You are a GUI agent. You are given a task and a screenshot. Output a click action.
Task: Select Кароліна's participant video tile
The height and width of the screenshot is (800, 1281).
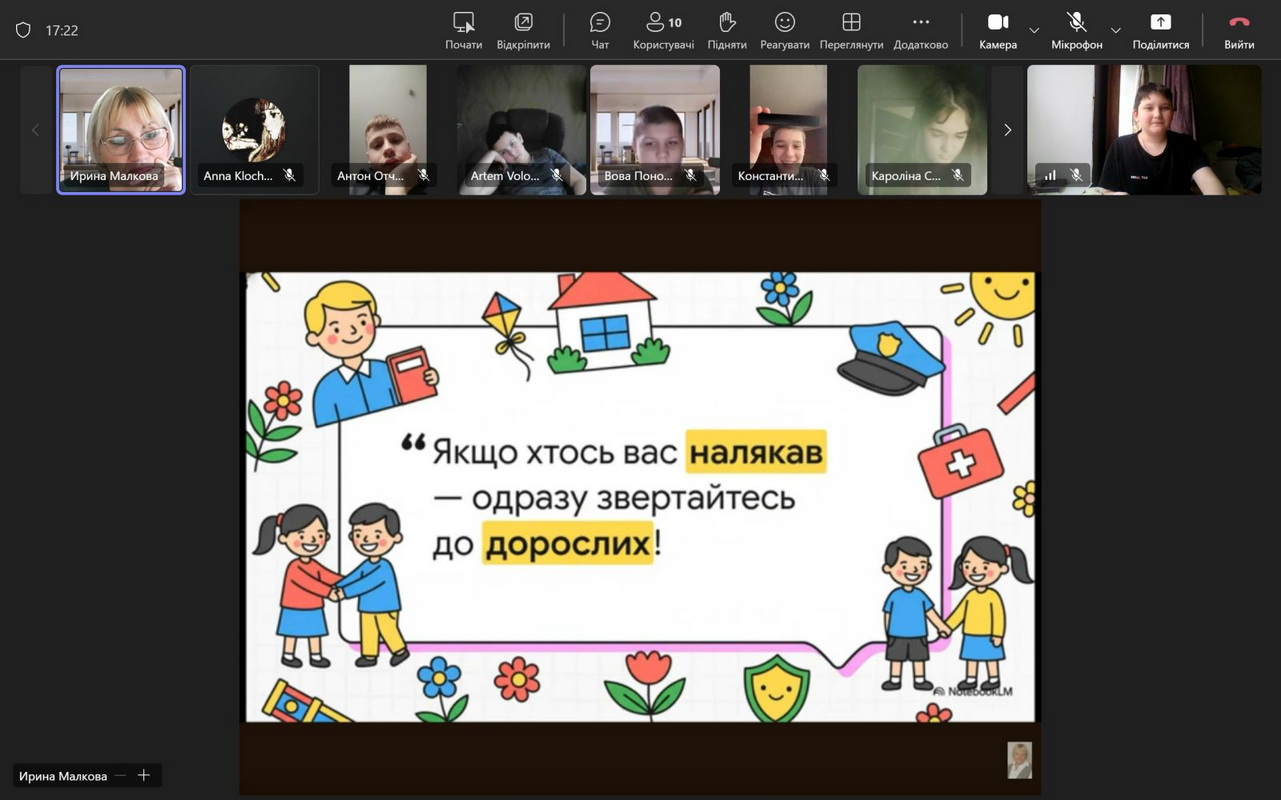(x=921, y=130)
